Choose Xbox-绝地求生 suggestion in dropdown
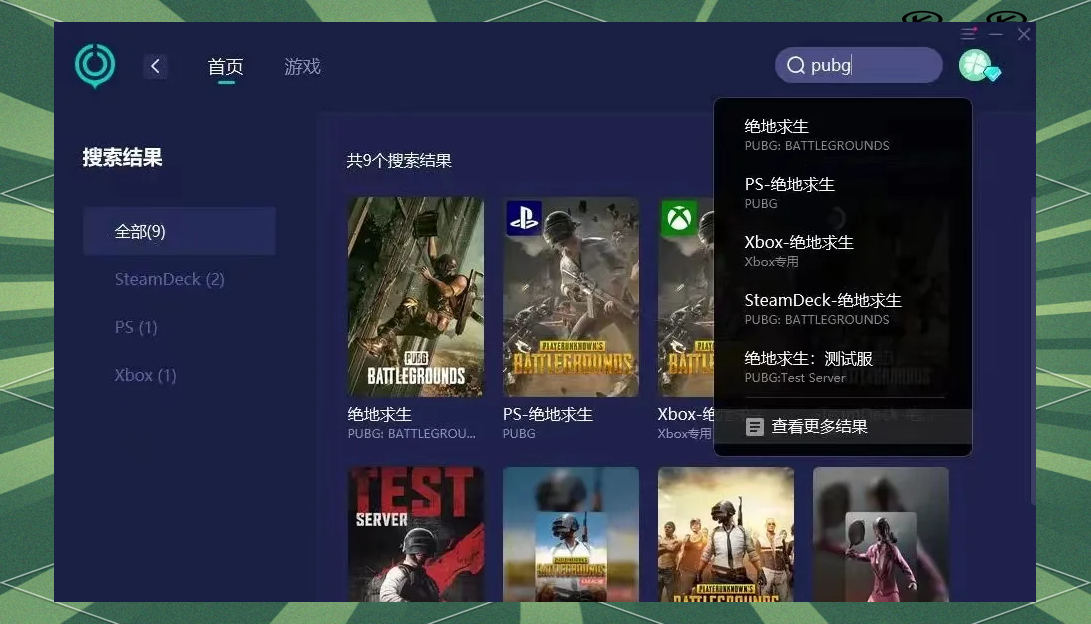 click(843, 250)
